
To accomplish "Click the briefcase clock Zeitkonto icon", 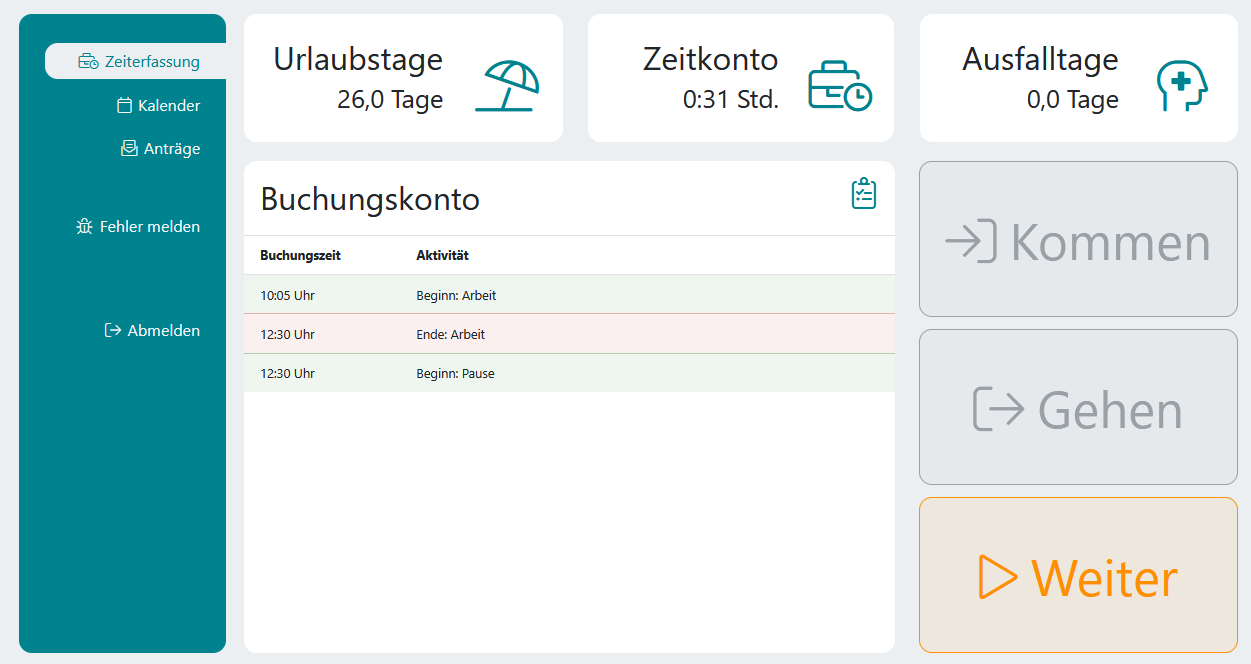I will click(839, 85).
